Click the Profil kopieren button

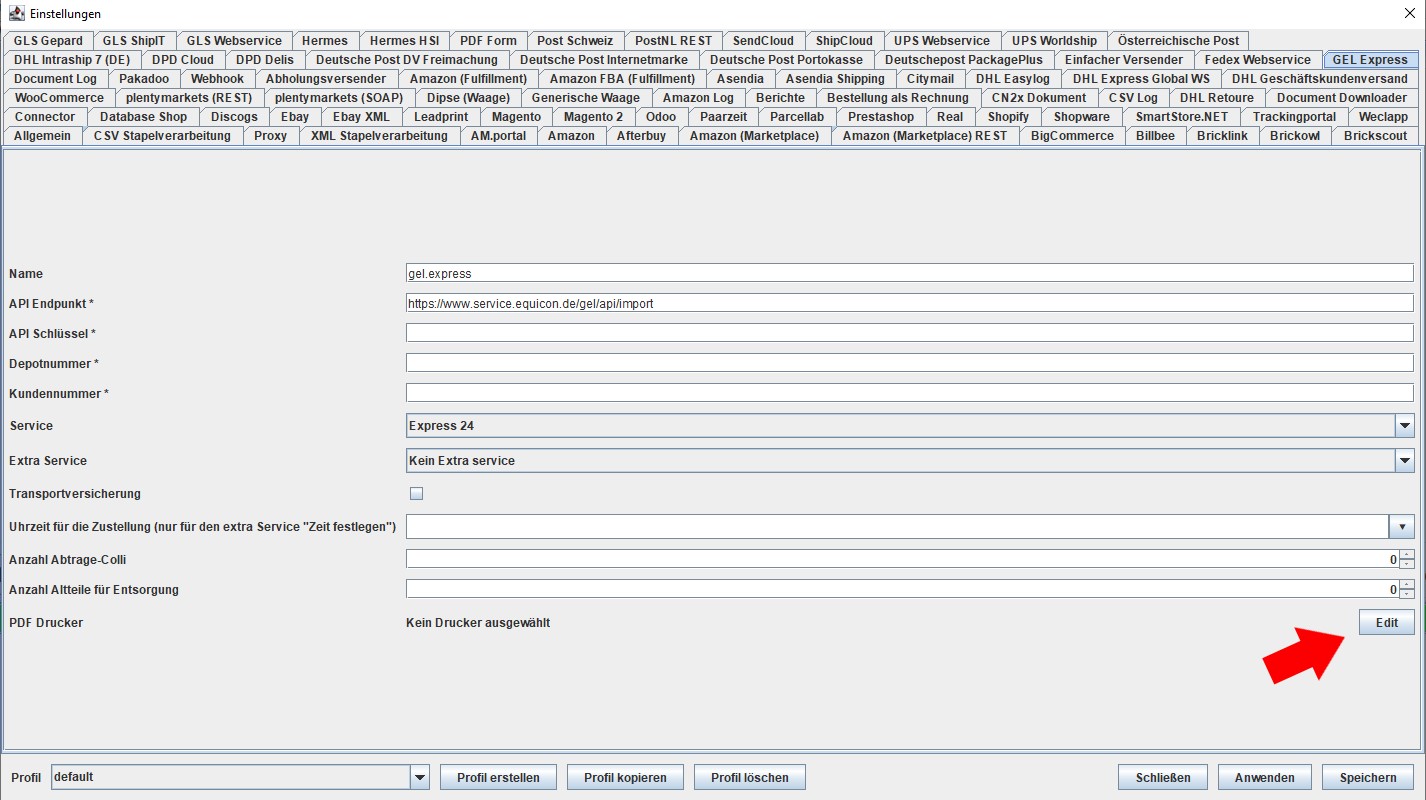tap(625, 778)
